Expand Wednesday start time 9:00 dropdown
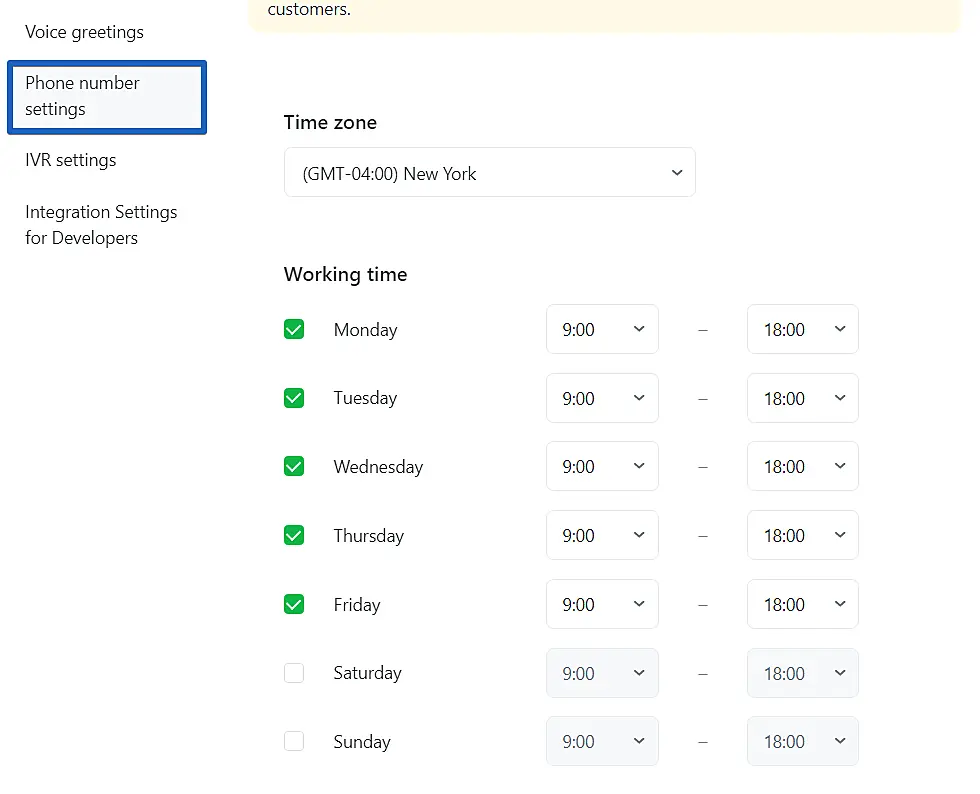This screenshot has height=794, width=980. [602, 466]
